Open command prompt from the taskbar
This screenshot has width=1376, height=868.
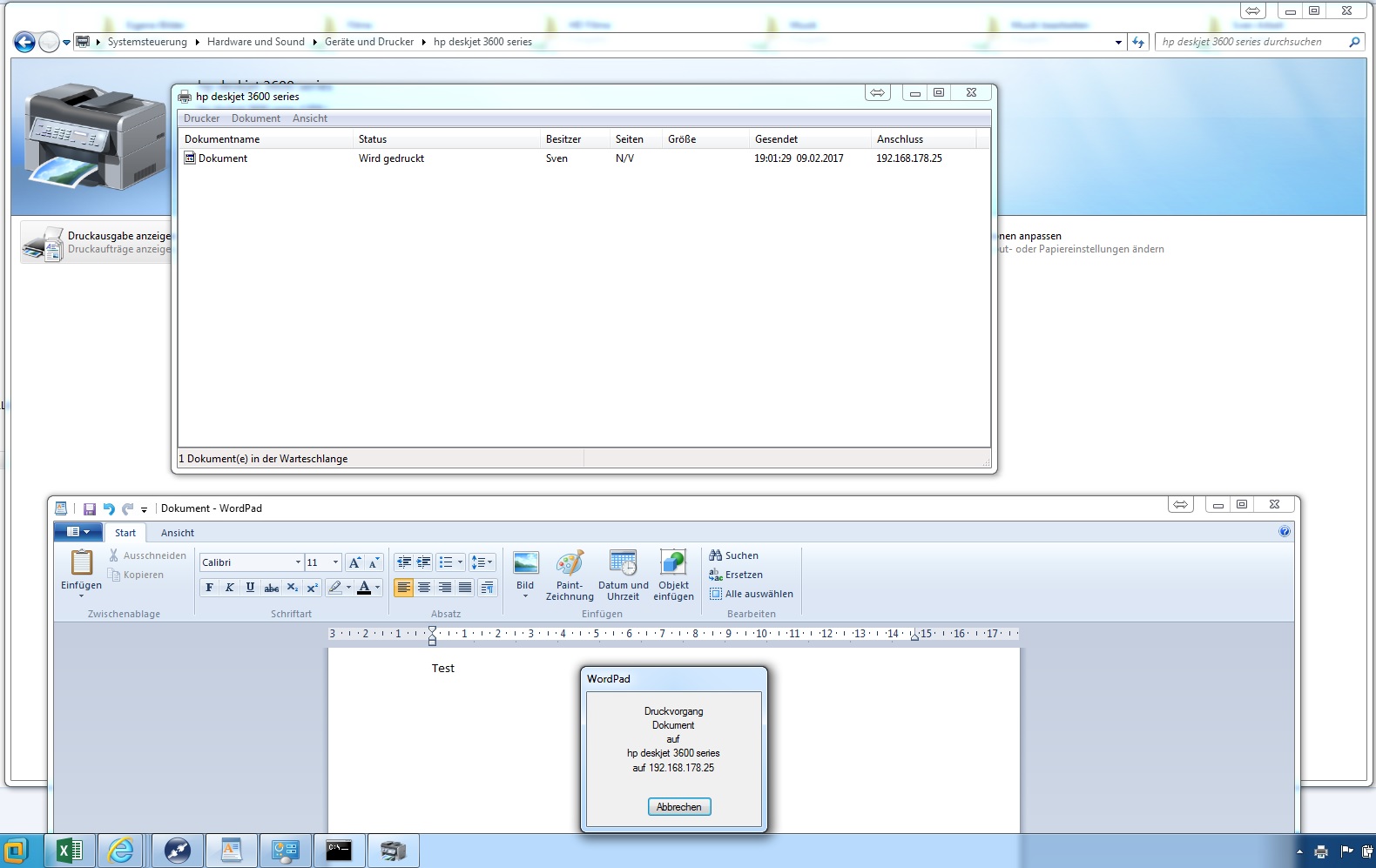coord(339,851)
